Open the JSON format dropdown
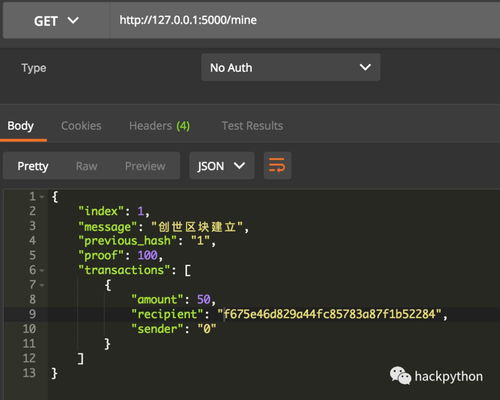500x400 pixels. (222, 166)
